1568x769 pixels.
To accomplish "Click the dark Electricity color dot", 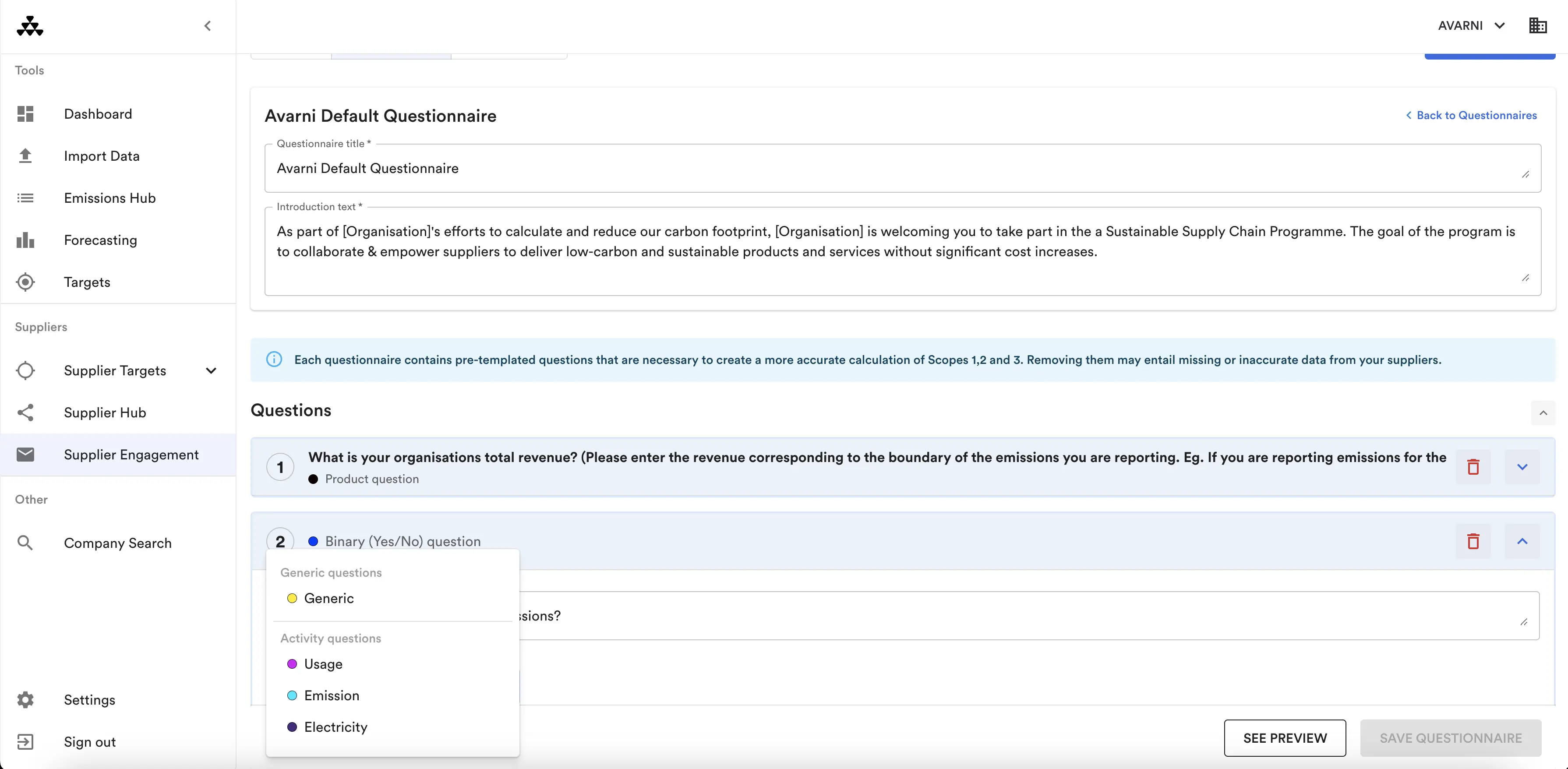I will coord(292,727).
